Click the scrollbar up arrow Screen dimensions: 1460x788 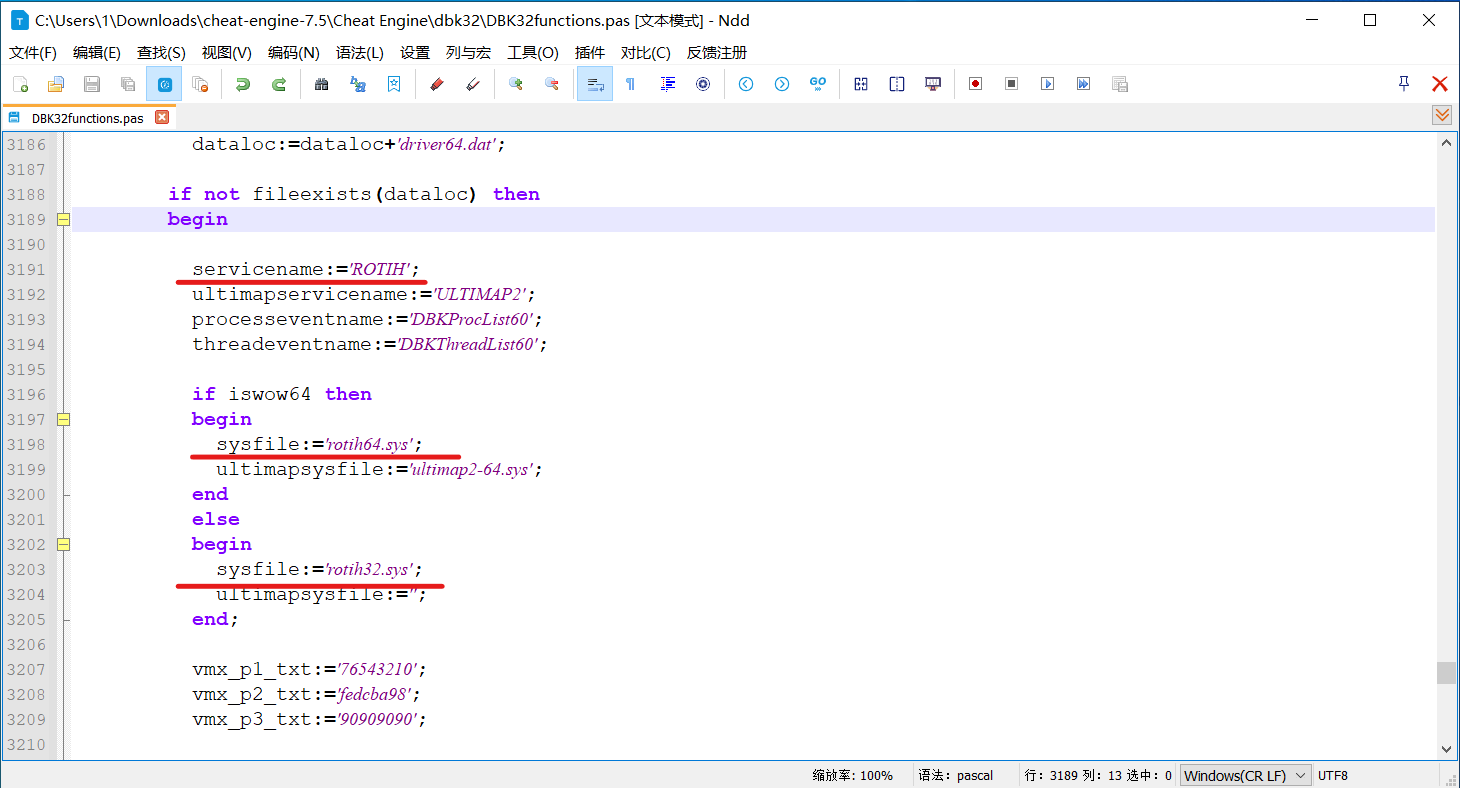pyautogui.click(x=1446, y=144)
